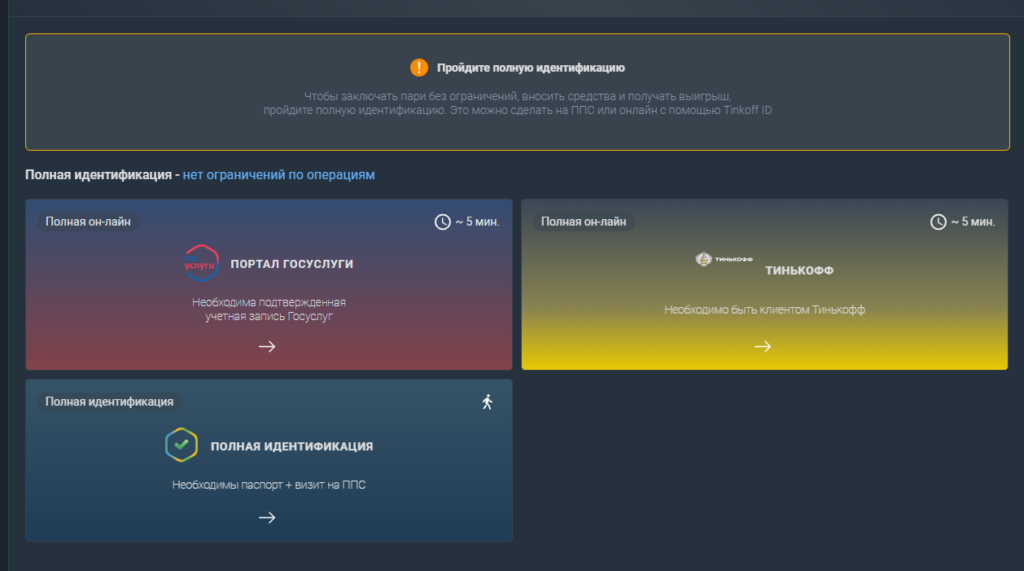Click the green checkmark hexagon icon

[x=182, y=445]
